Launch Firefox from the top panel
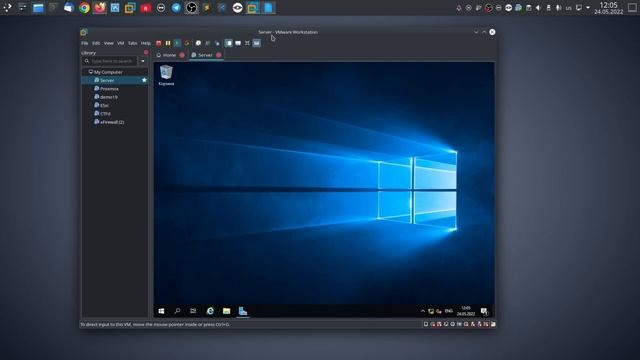Viewport: 640px width, 360px height. coord(100,8)
